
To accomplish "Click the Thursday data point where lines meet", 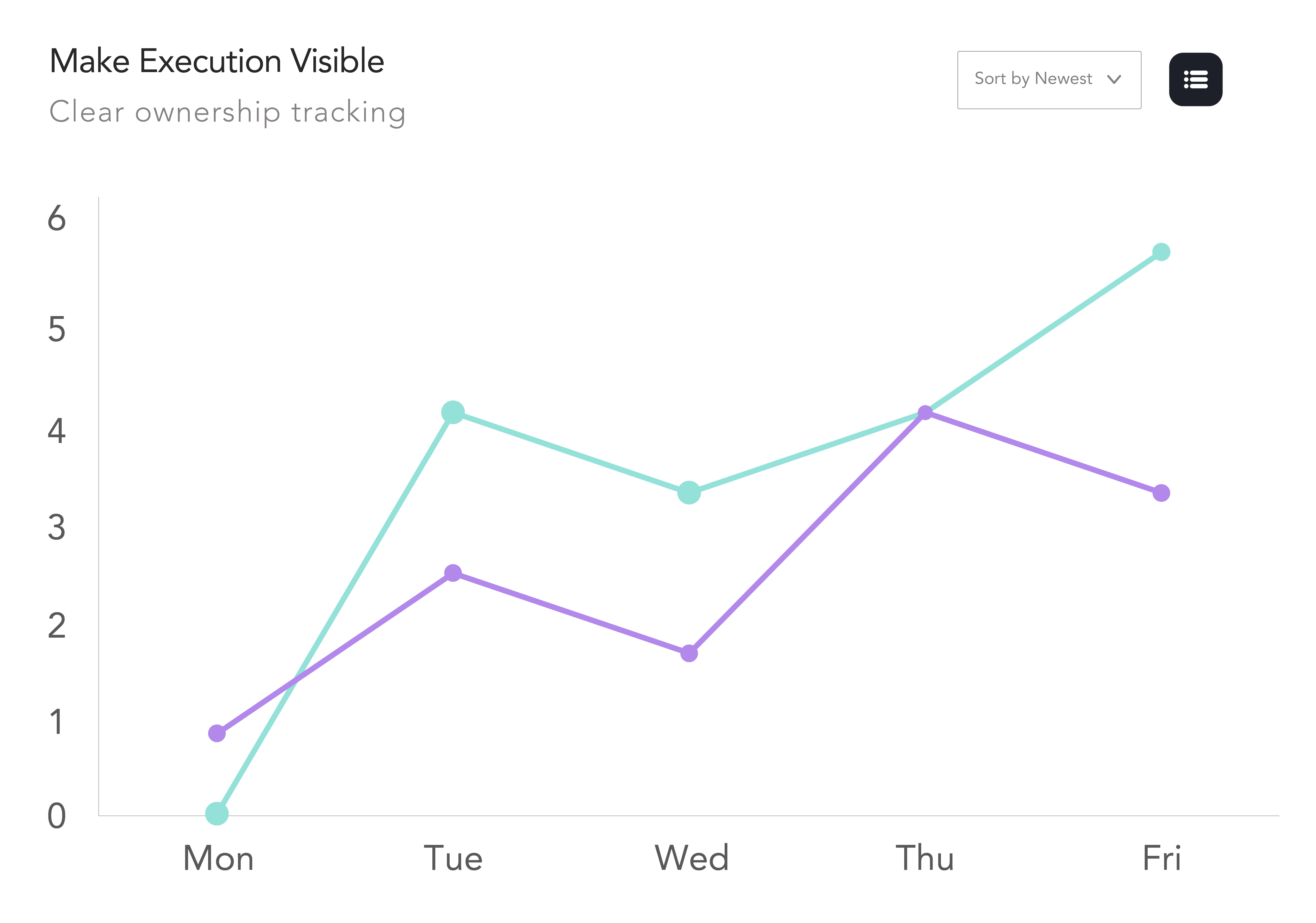I will pyautogui.click(x=925, y=413).
